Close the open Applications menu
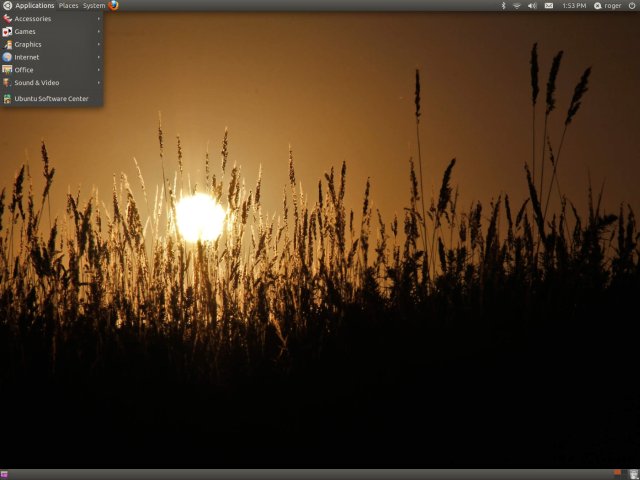The image size is (640, 480). [29, 5]
